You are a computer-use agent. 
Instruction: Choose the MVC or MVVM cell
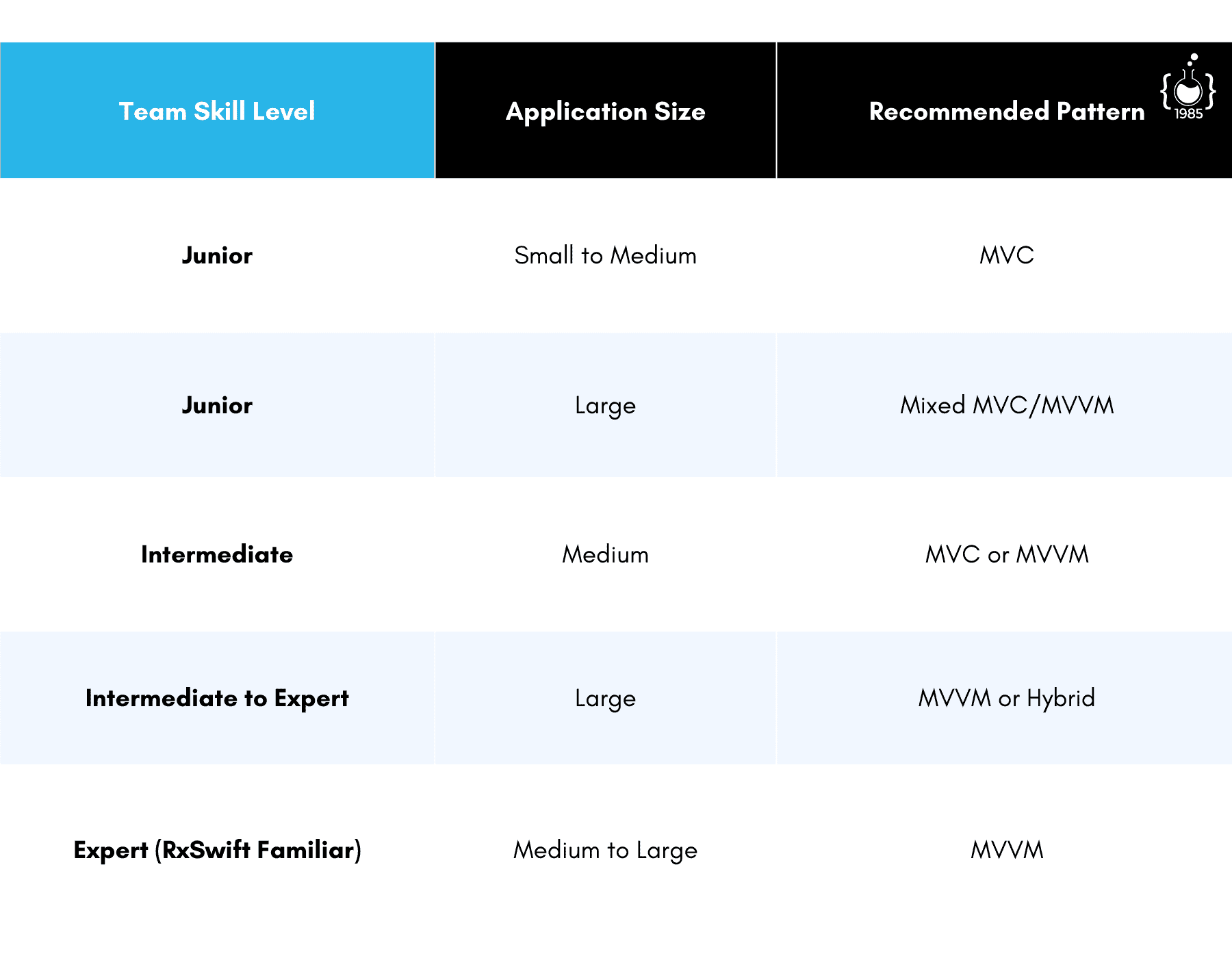click(1007, 554)
